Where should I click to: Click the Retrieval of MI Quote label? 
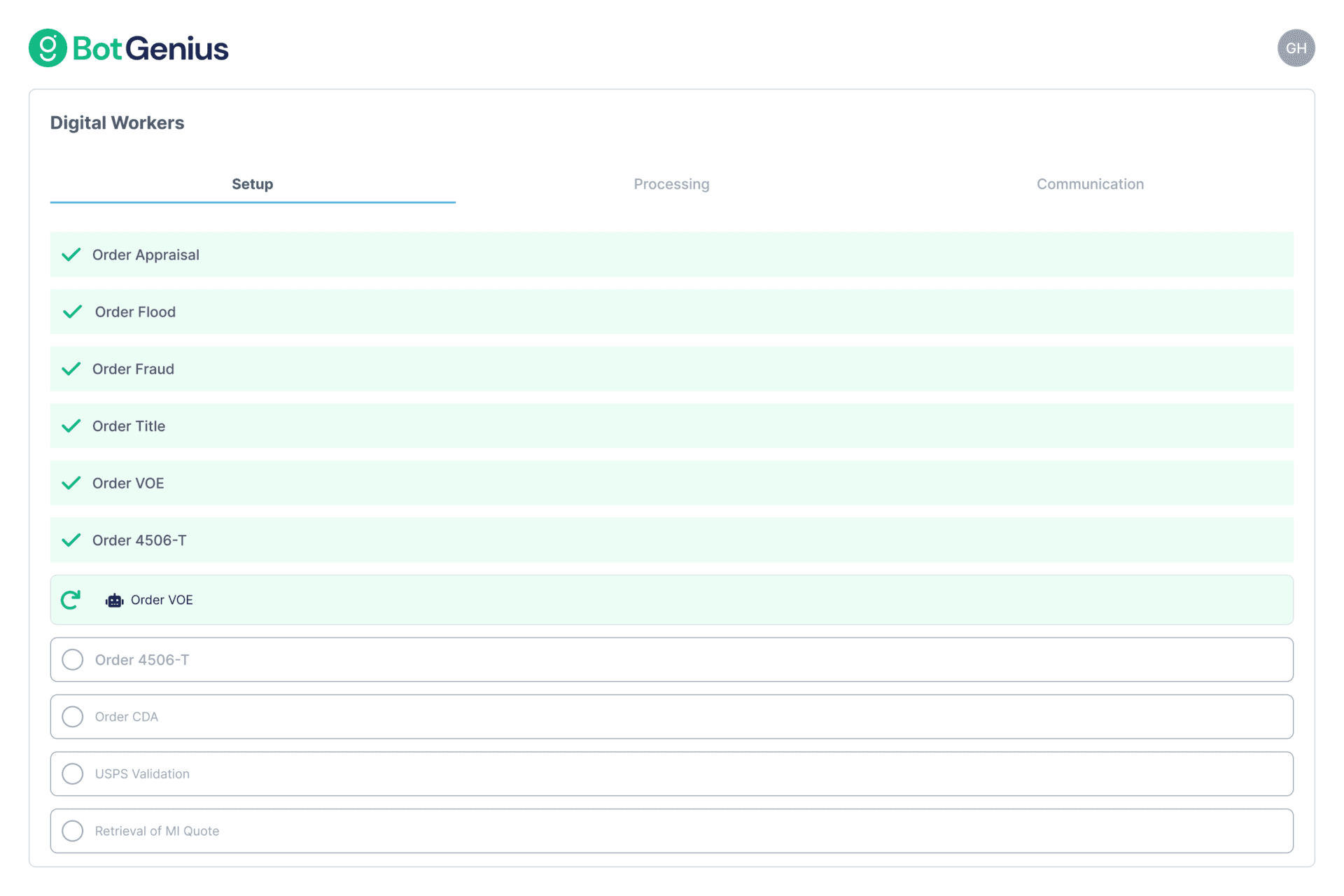click(157, 831)
